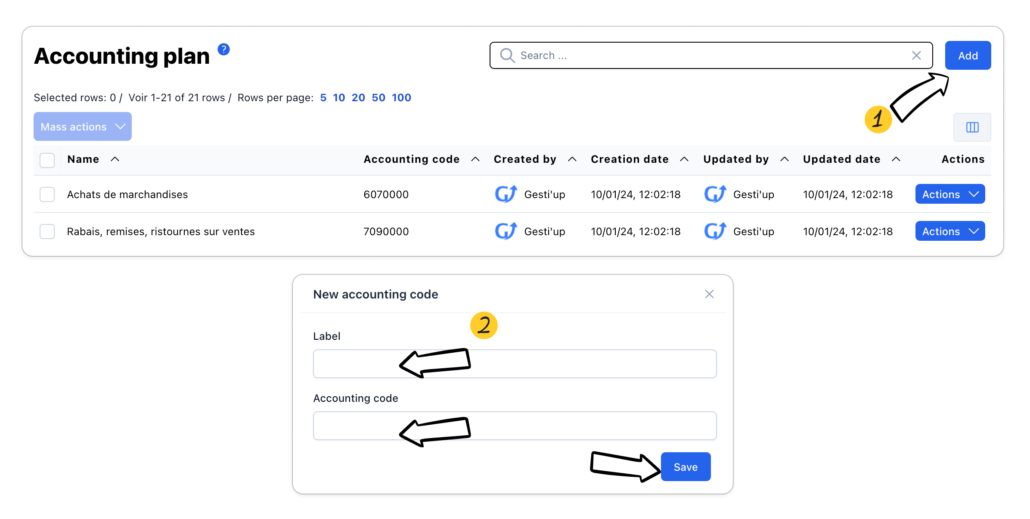Open the column layout settings icon

(971, 127)
